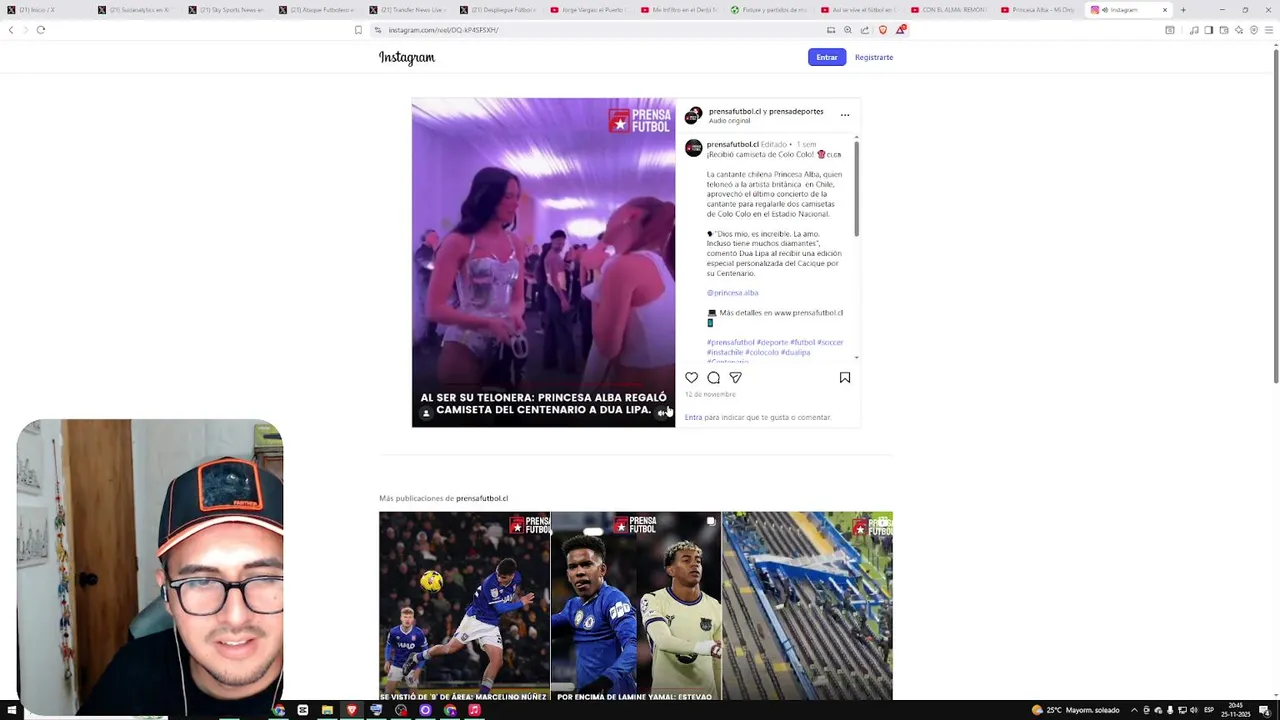The image size is (1280, 720).
Task: Show hidden system tray icons chevron
Action: click(1134, 710)
